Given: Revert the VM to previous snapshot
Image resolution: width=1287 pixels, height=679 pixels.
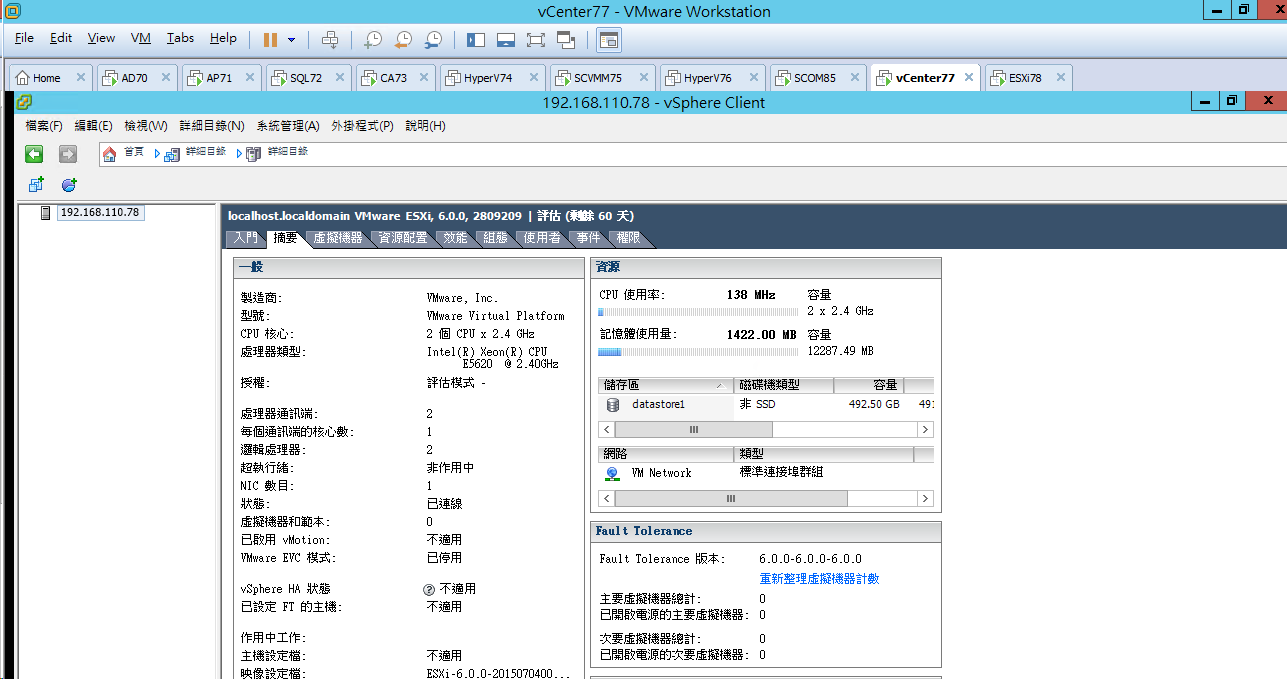Looking at the screenshot, I should click(x=403, y=40).
